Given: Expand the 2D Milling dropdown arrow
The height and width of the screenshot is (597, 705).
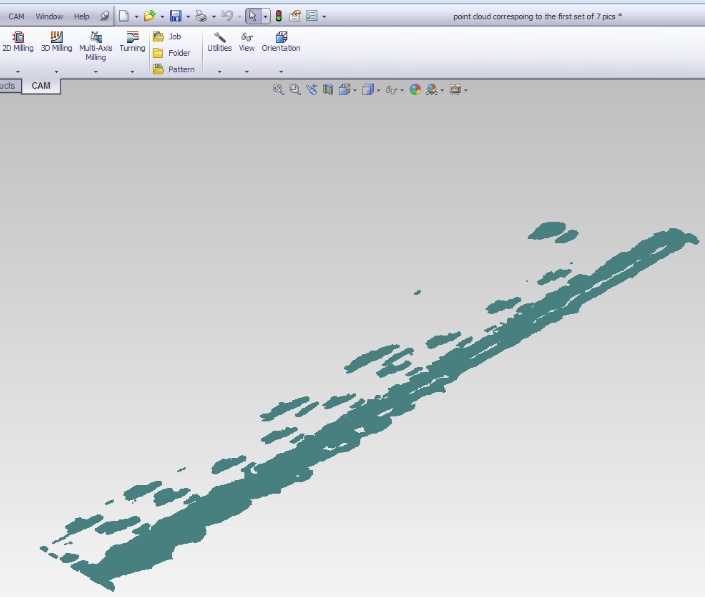Looking at the screenshot, I should [x=18, y=71].
